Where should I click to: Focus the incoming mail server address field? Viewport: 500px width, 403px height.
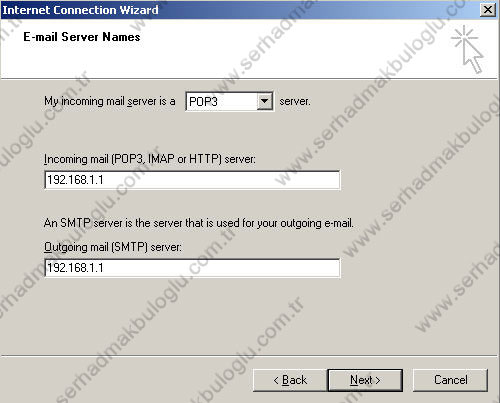[192, 180]
